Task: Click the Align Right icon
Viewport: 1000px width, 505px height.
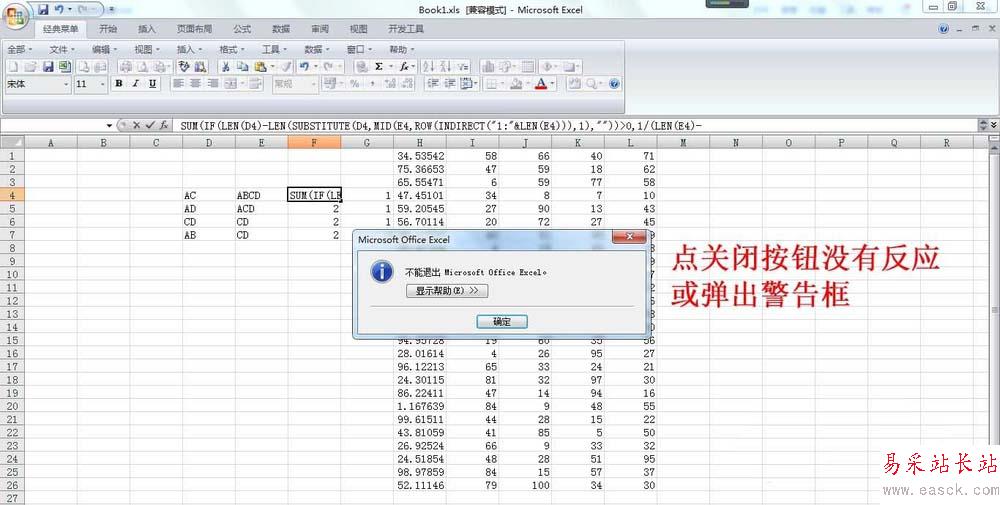Action: pyautogui.click(x=213, y=84)
